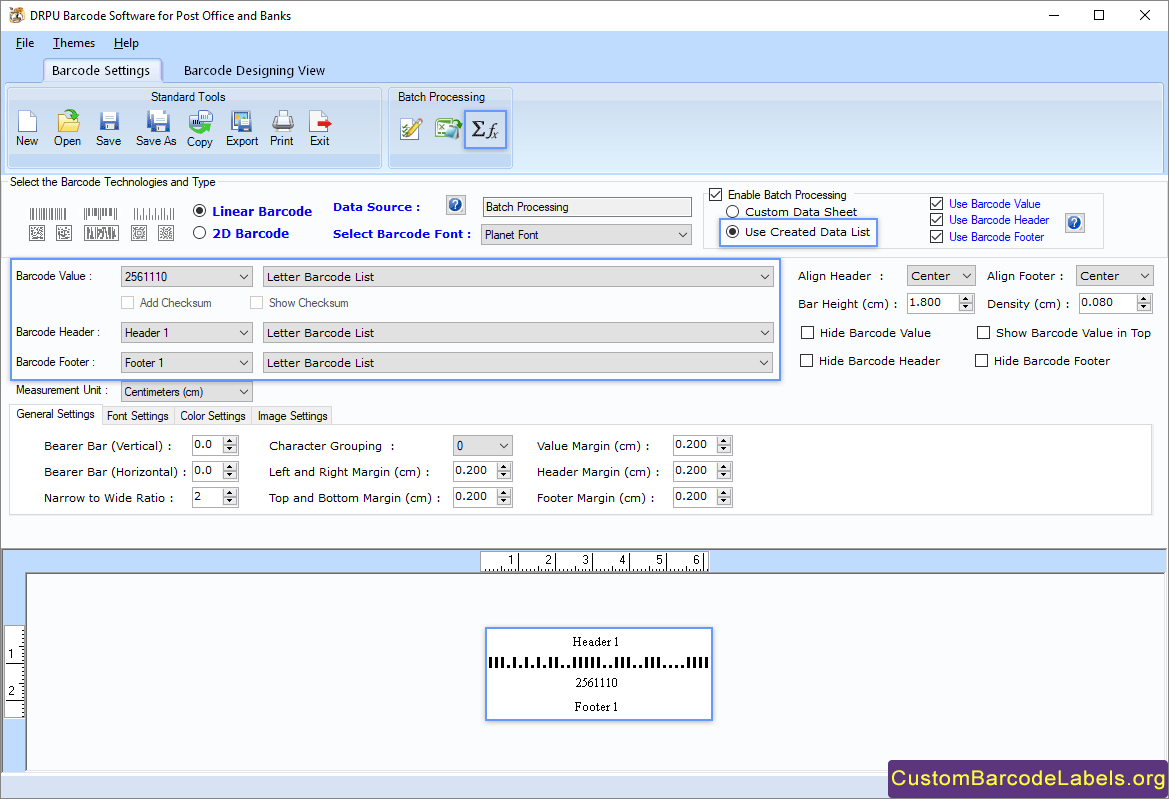Viewport: 1169px width, 799px height.
Task: Click the application logo in title bar
Action: [x=16, y=15]
